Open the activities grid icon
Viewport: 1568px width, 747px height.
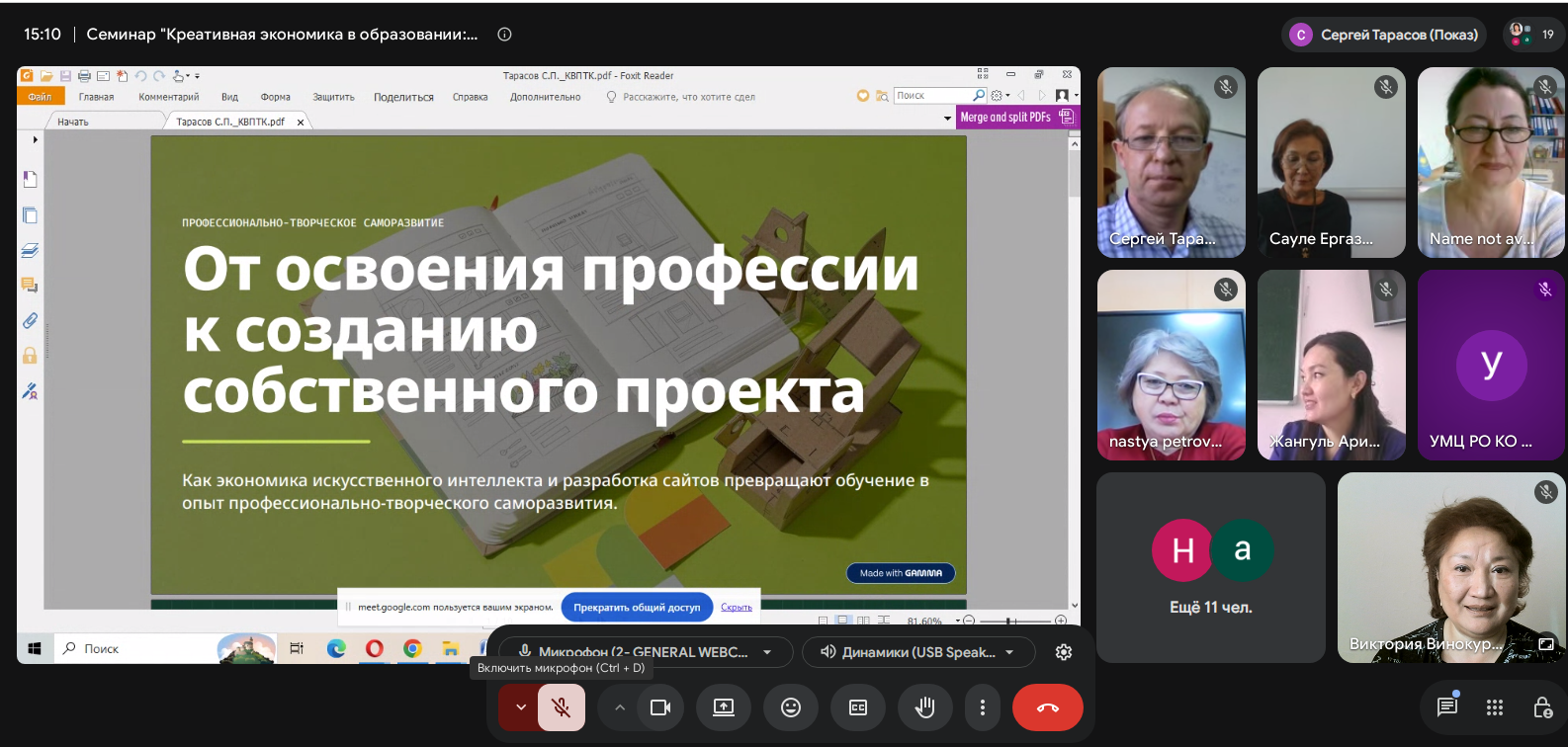coord(1495,706)
